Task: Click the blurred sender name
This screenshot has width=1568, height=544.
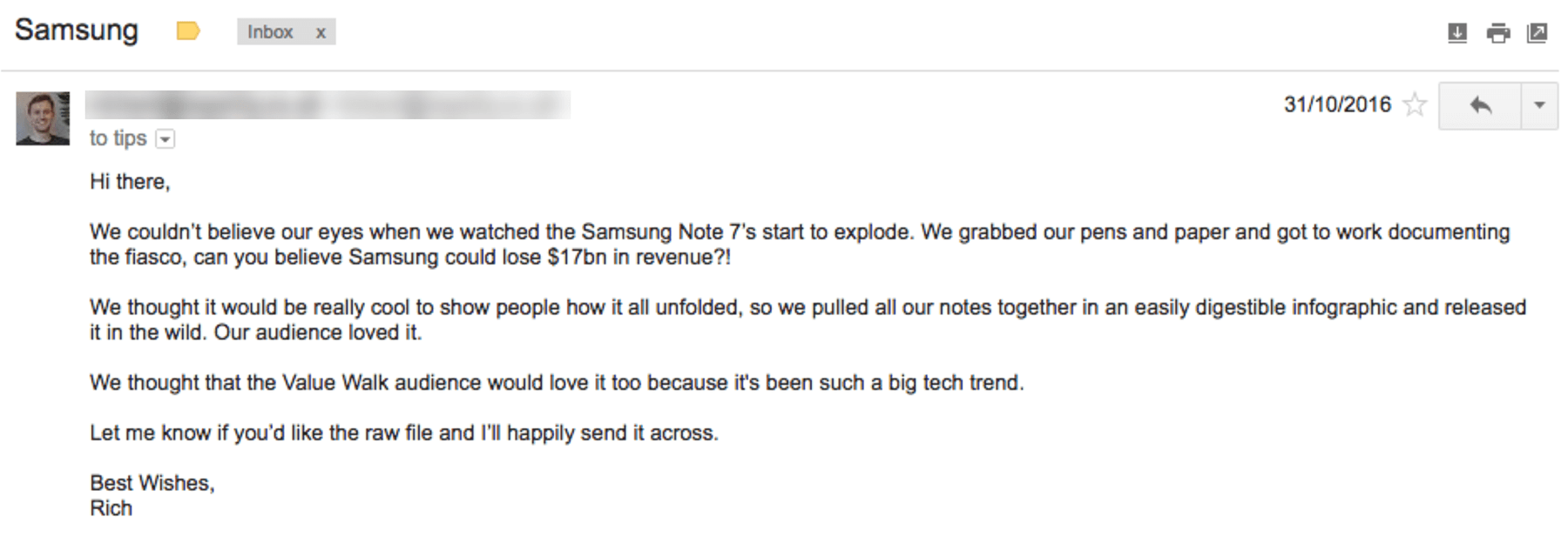Action: pyautogui.click(x=328, y=105)
